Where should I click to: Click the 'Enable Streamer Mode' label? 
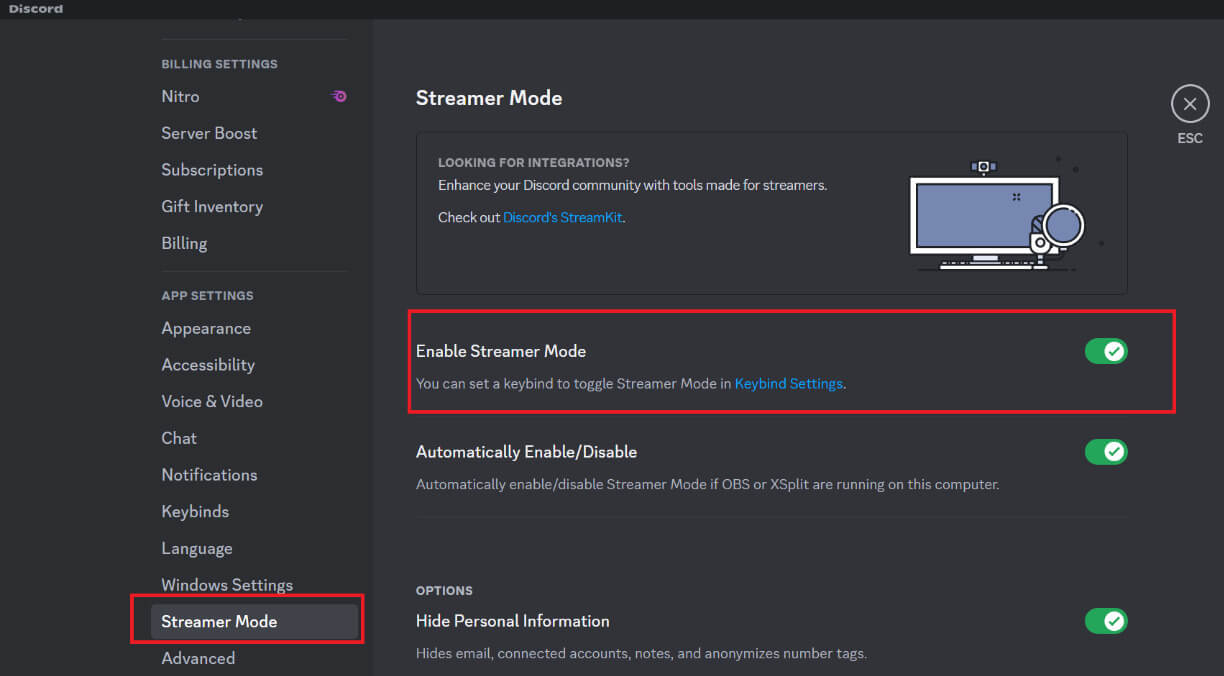click(x=501, y=351)
